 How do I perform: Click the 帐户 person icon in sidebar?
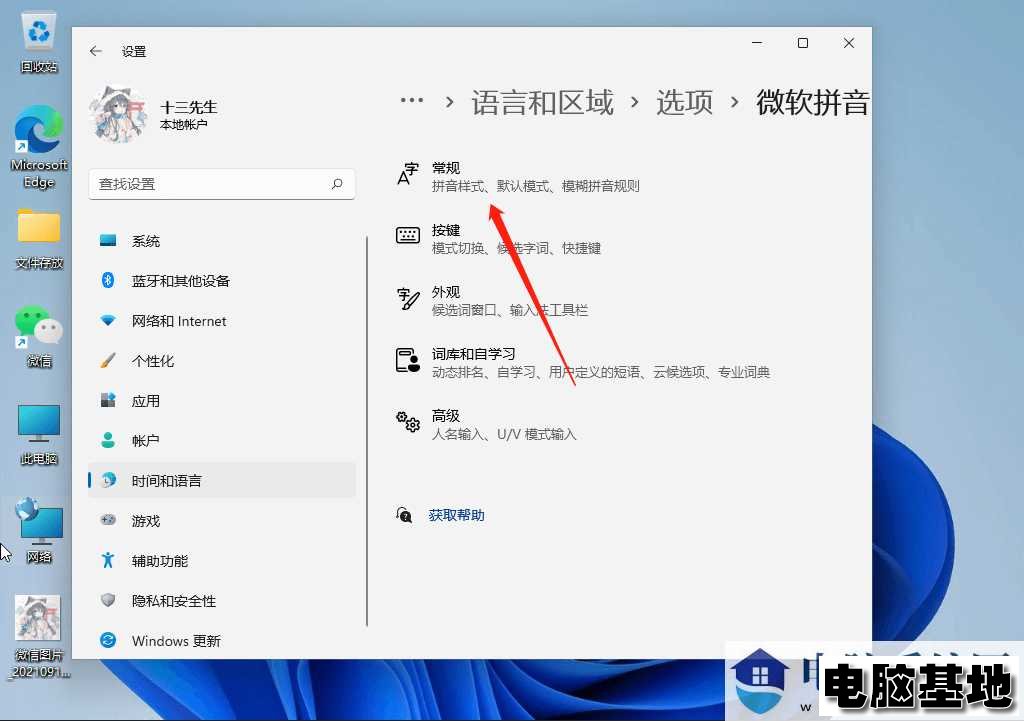coord(108,440)
